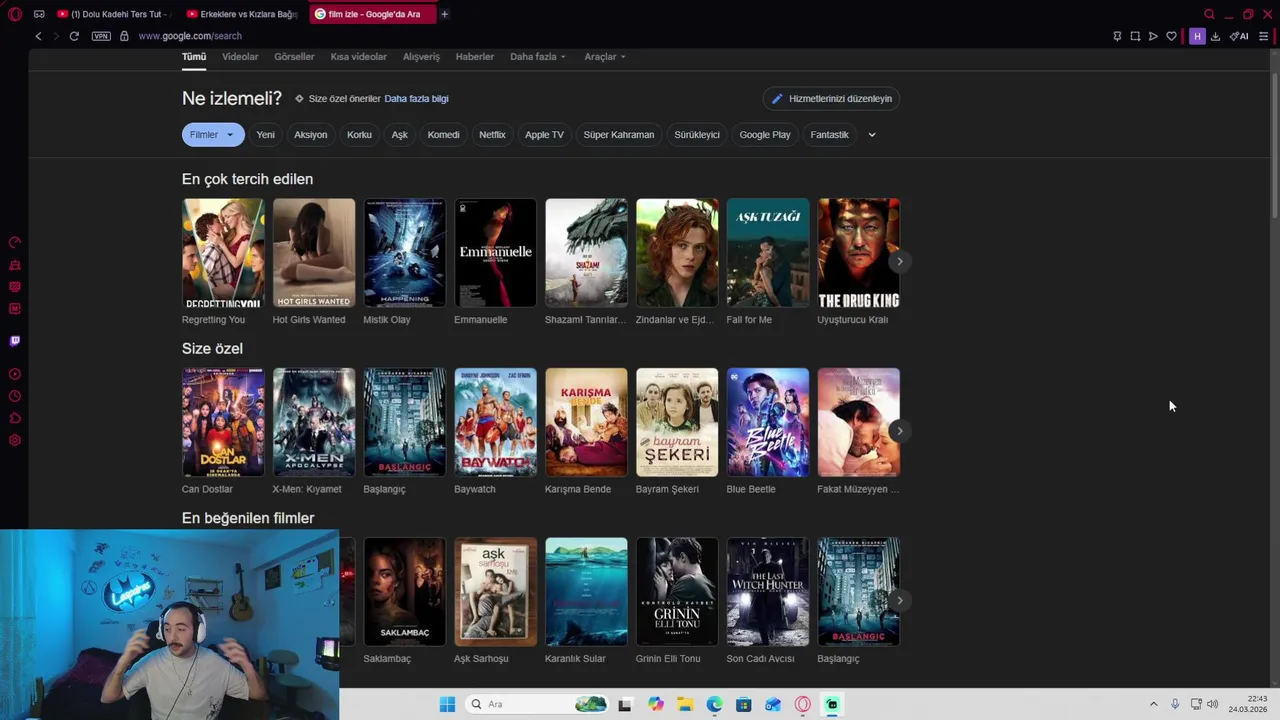
Task: Open GX Corner gamepad icon in tab bar
Action: click(x=39, y=14)
